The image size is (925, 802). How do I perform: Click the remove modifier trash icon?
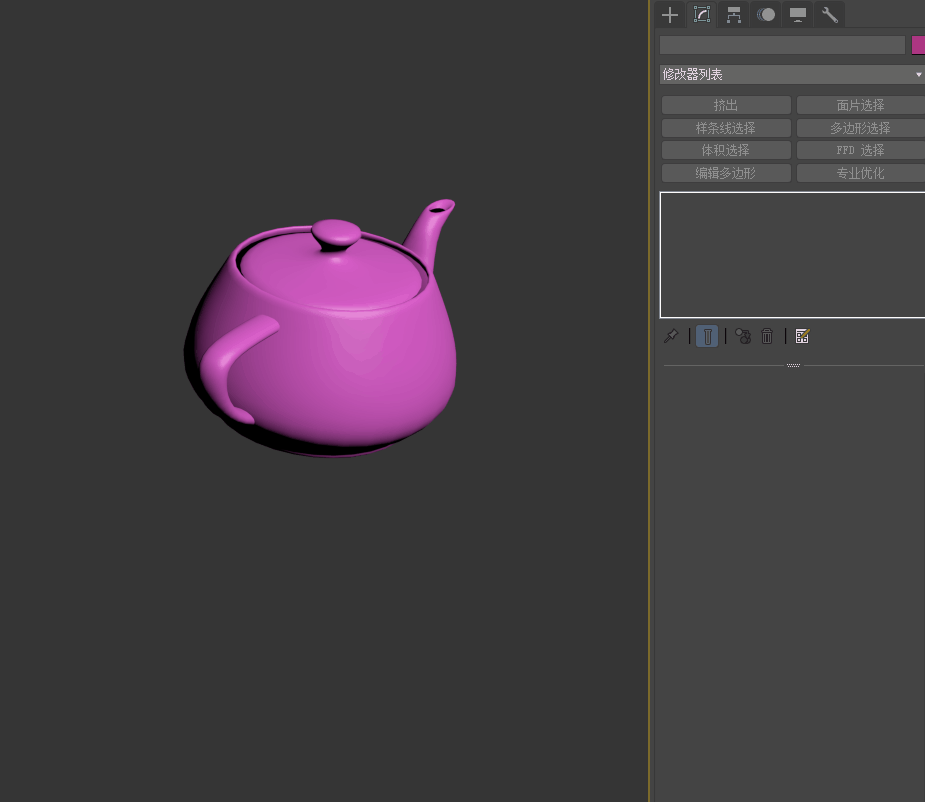(x=767, y=336)
